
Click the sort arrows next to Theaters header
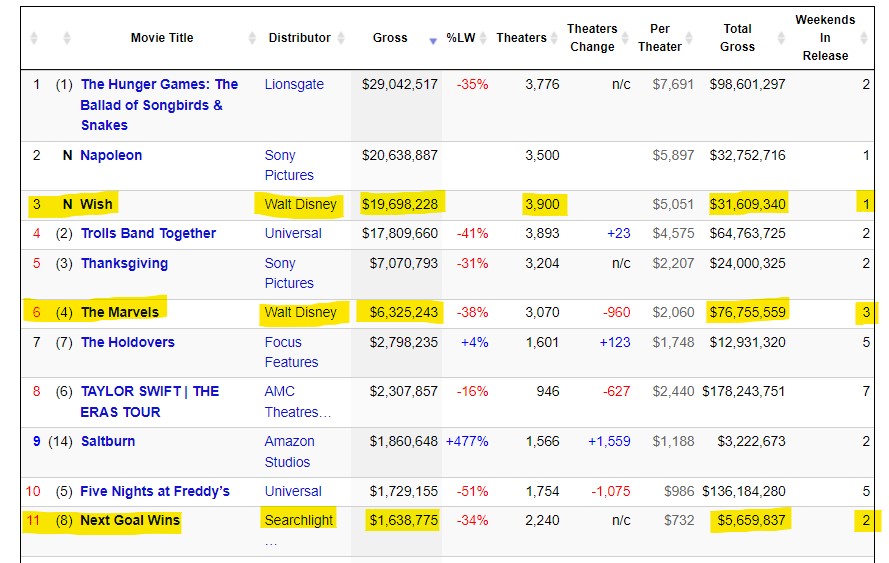[x=555, y=39]
